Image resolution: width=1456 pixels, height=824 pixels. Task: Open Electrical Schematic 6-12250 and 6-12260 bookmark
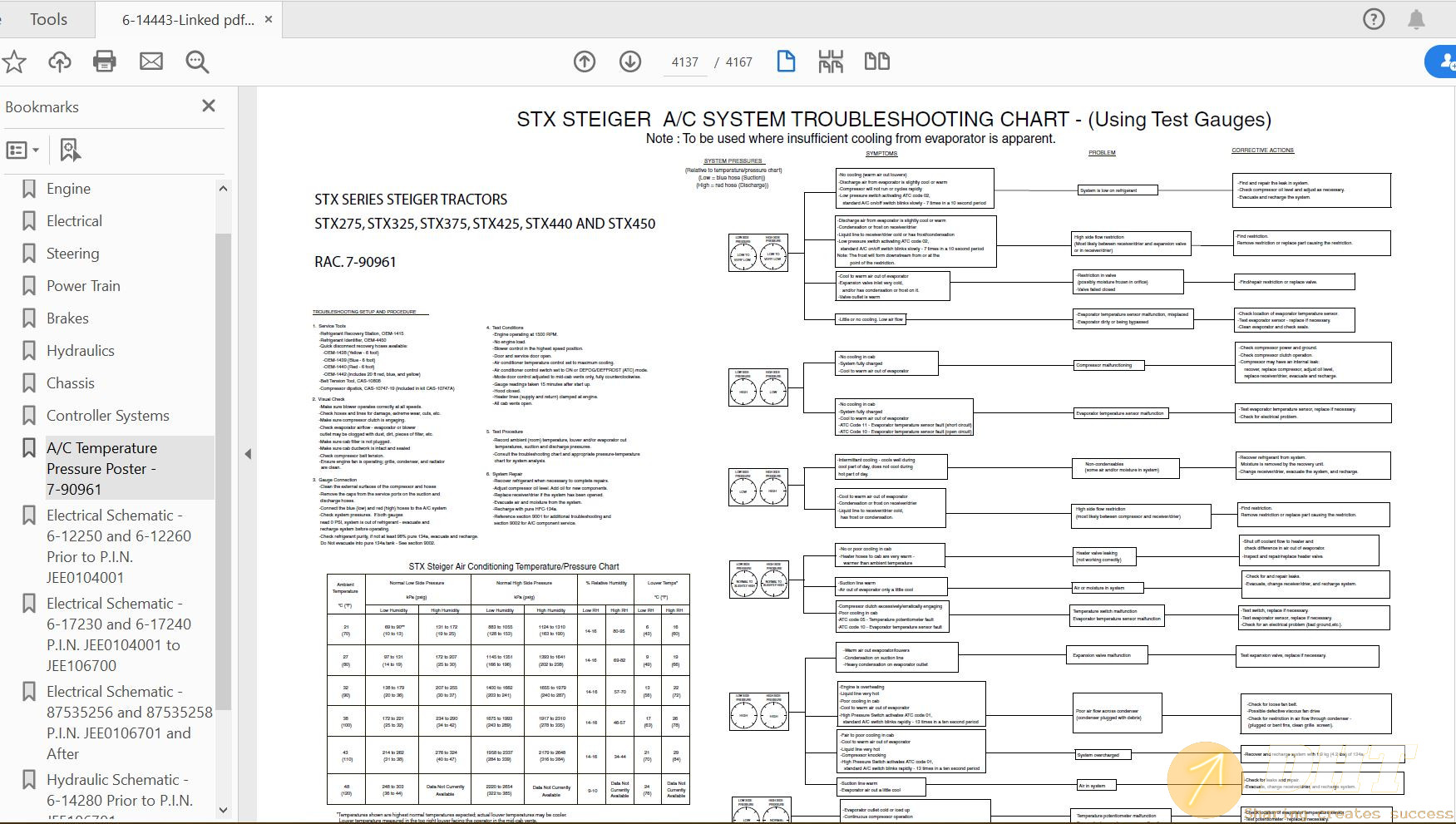tap(119, 546)
